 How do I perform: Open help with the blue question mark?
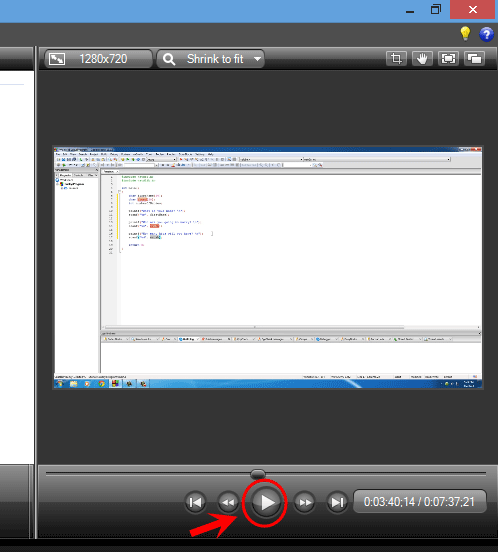[486, 34]
